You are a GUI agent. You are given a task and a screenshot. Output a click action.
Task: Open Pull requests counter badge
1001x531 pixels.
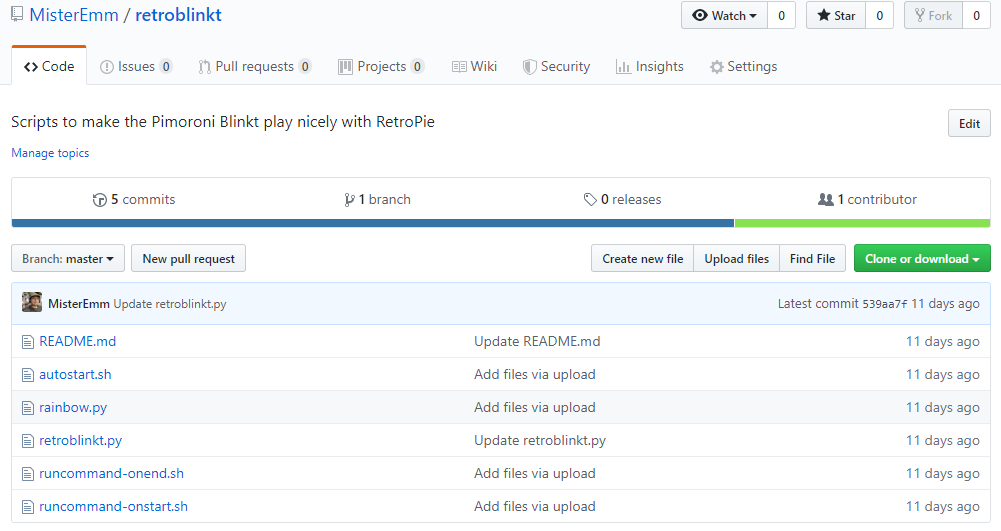click(305, 66)
